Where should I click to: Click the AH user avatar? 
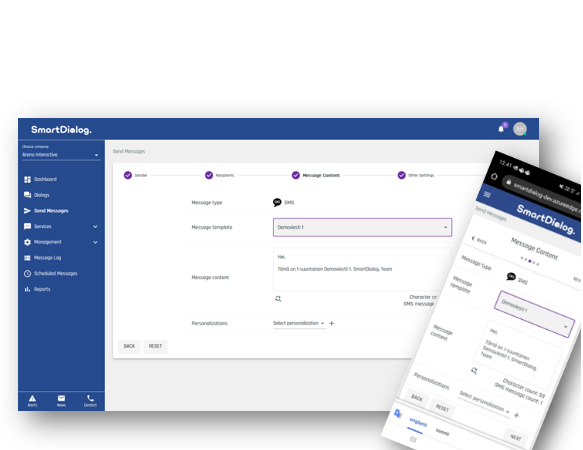pos(520,129)
